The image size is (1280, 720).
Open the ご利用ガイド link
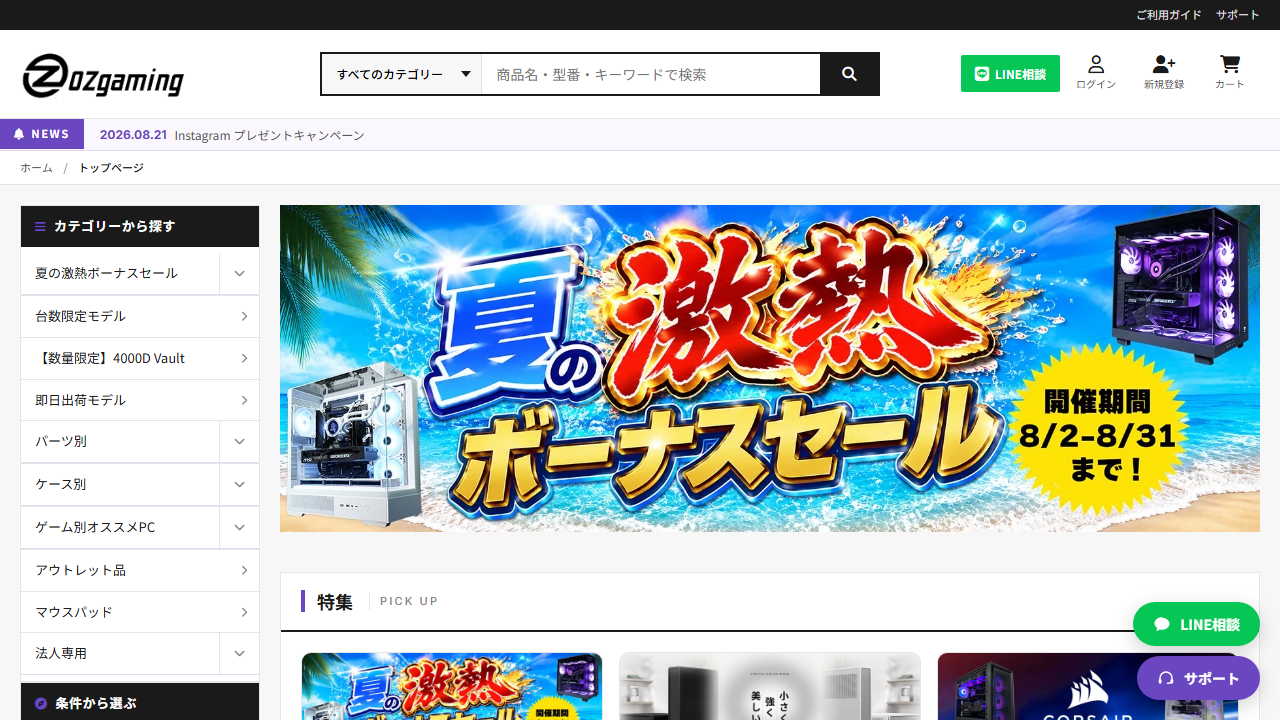1169,15
